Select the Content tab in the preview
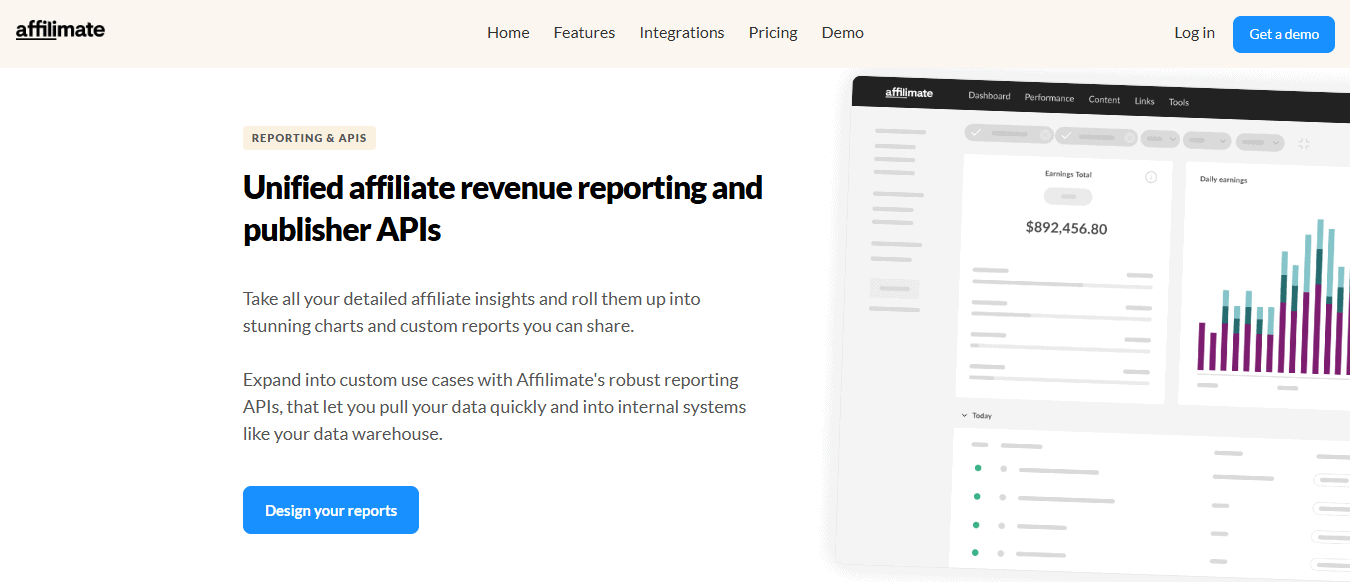 pyautogui.click(x=1104, y=100)
